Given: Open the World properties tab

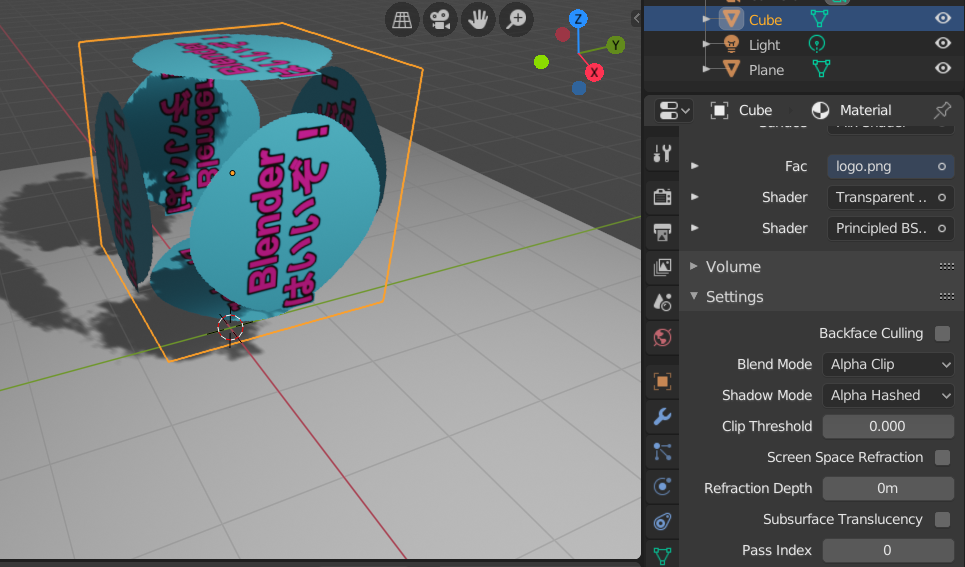Looking at the screenshot, I should pyautogui.click(x=662, y=337).
